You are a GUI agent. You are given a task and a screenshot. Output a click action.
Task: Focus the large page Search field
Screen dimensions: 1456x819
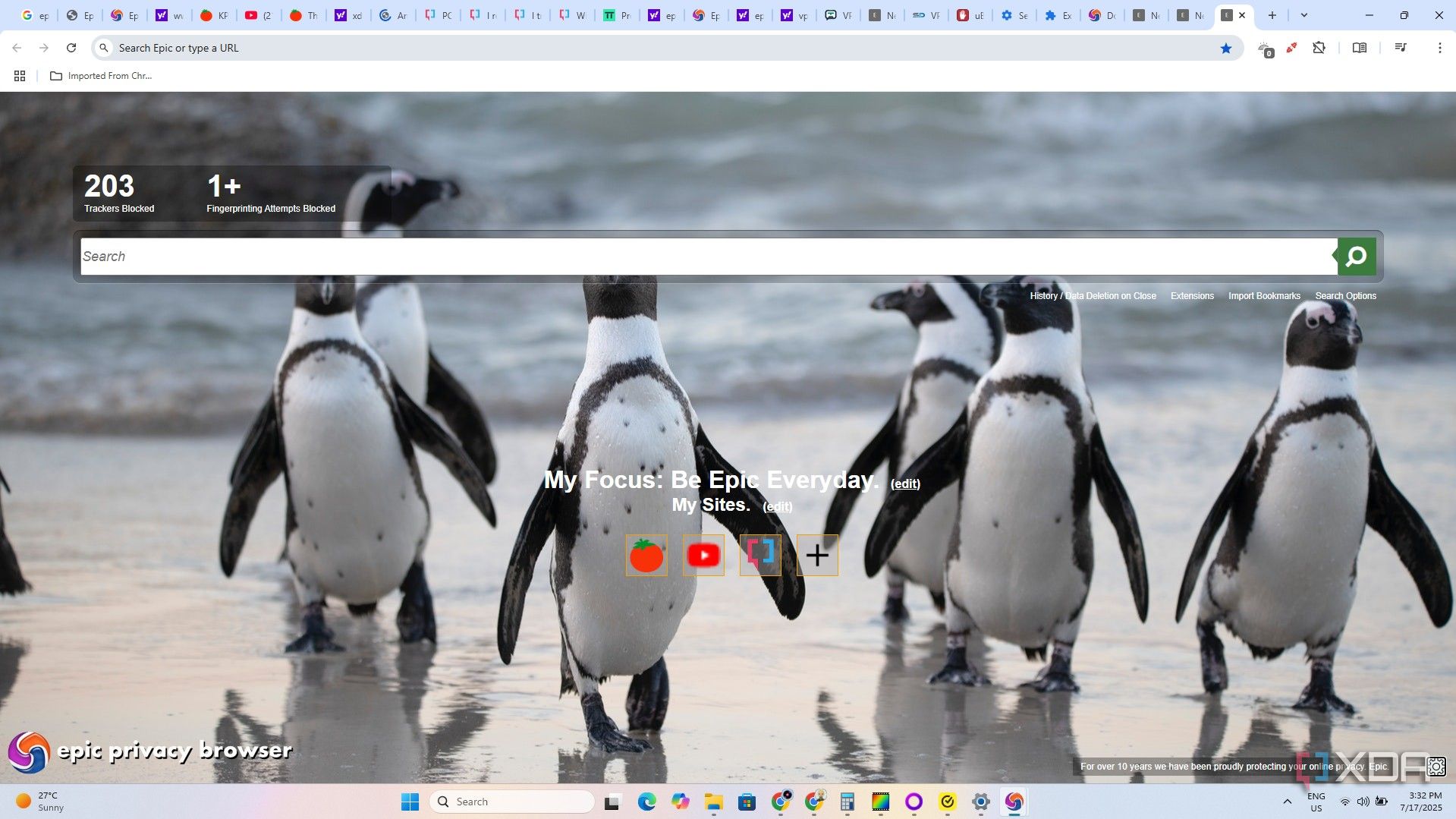pos(709,257)
